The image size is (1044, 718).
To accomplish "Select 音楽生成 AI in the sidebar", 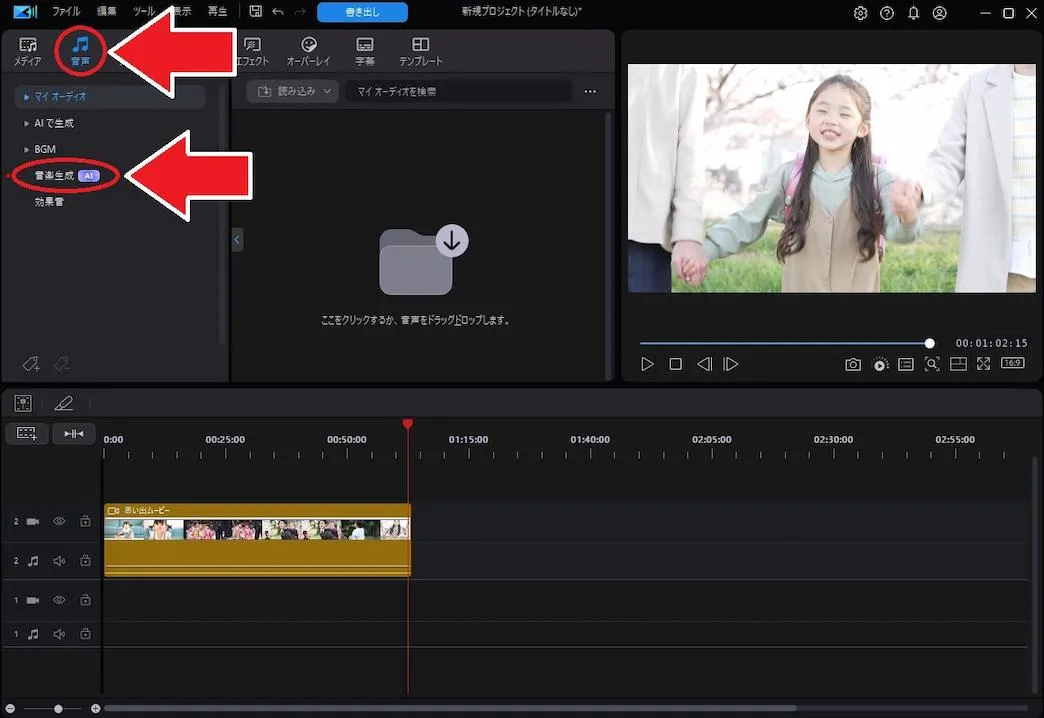I will tap(55, 175).
